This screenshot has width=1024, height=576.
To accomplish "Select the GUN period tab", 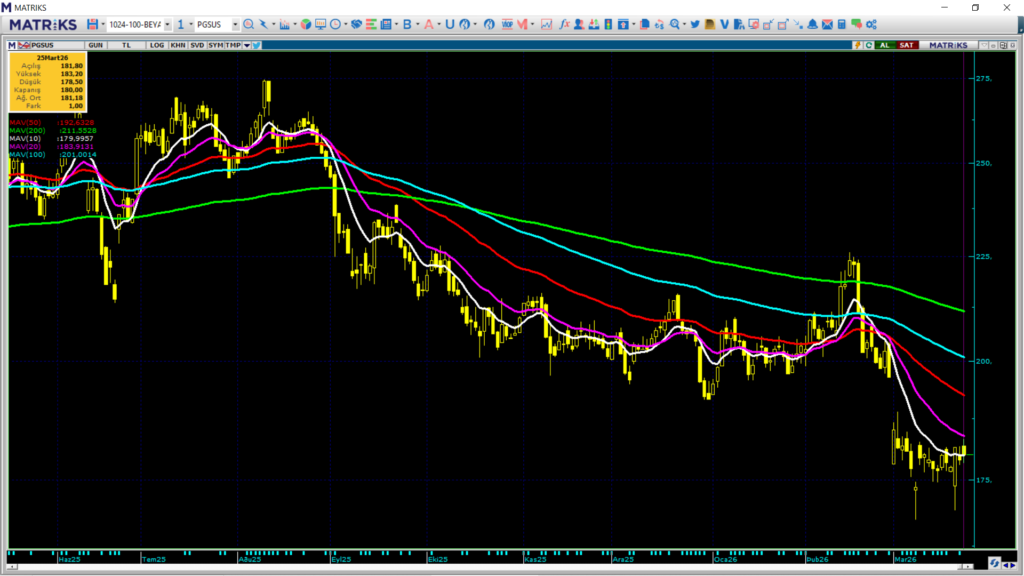I will pos(96,45).
